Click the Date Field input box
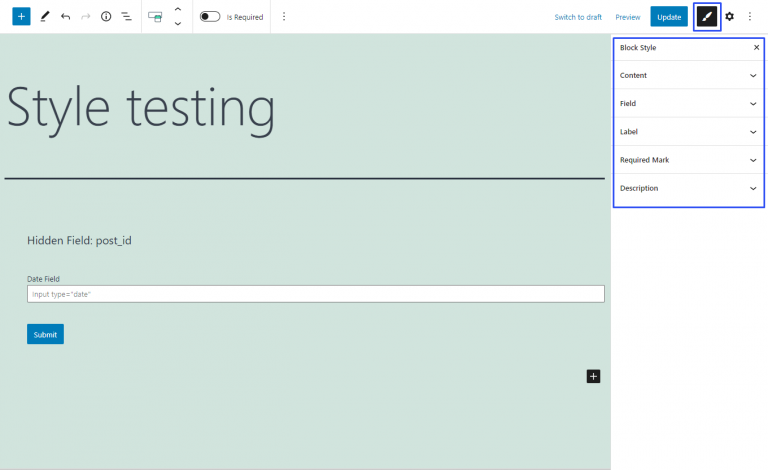The height and width of the screenshot is (470, 768). [315, 294]
